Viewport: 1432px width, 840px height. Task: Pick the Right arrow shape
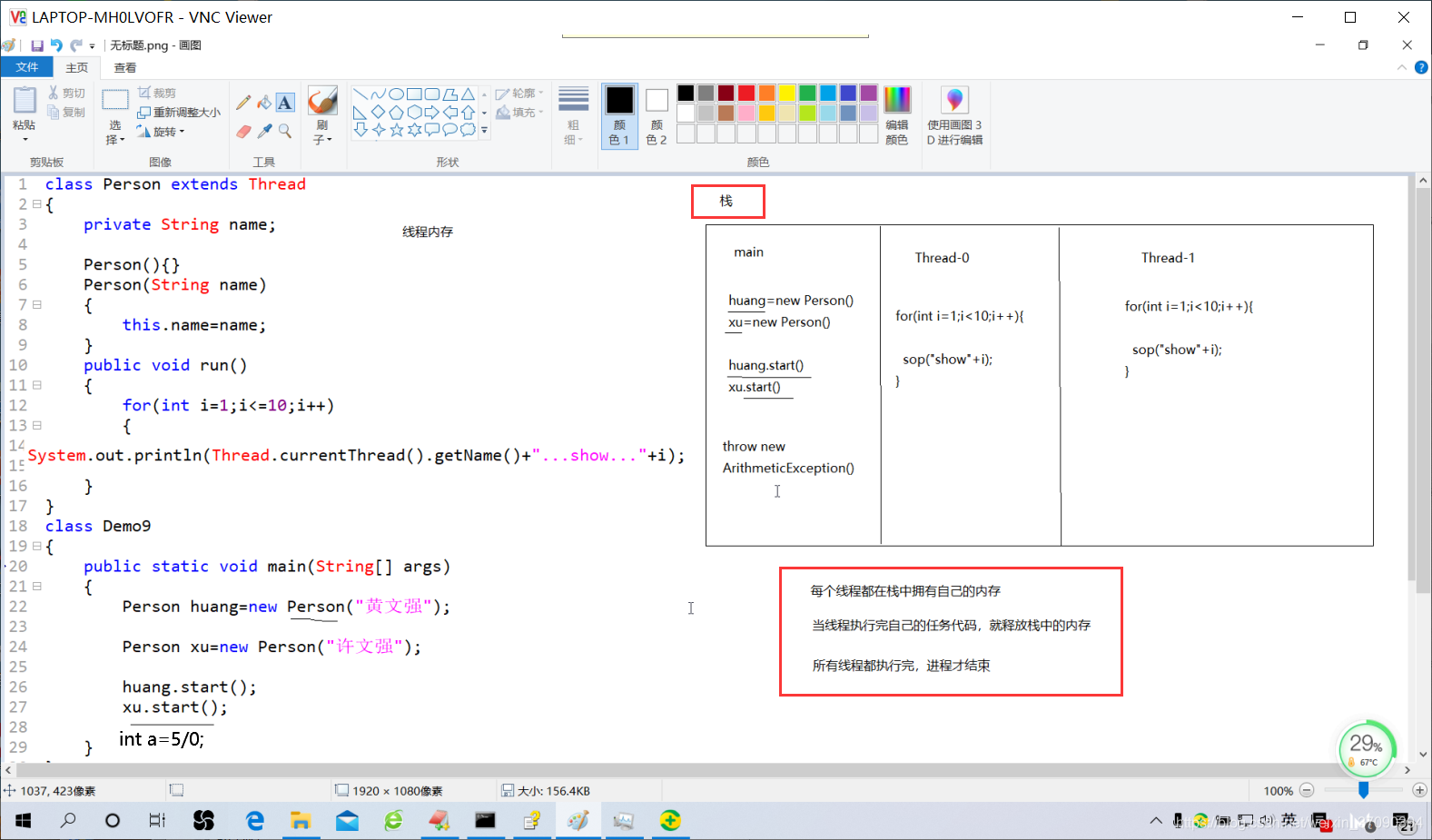[432, 113]
